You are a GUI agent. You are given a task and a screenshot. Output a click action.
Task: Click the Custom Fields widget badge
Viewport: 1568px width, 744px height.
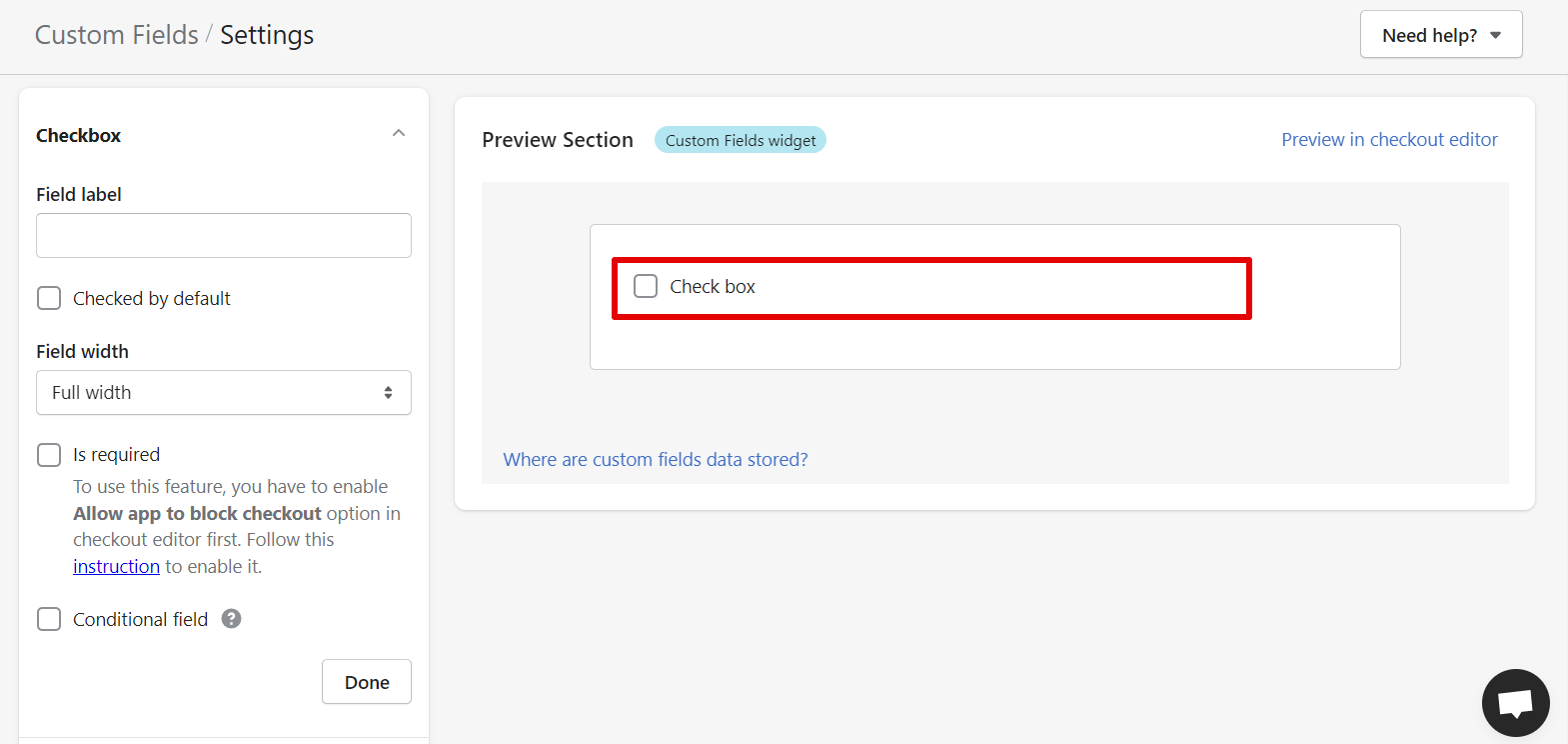tap(741, 140)
